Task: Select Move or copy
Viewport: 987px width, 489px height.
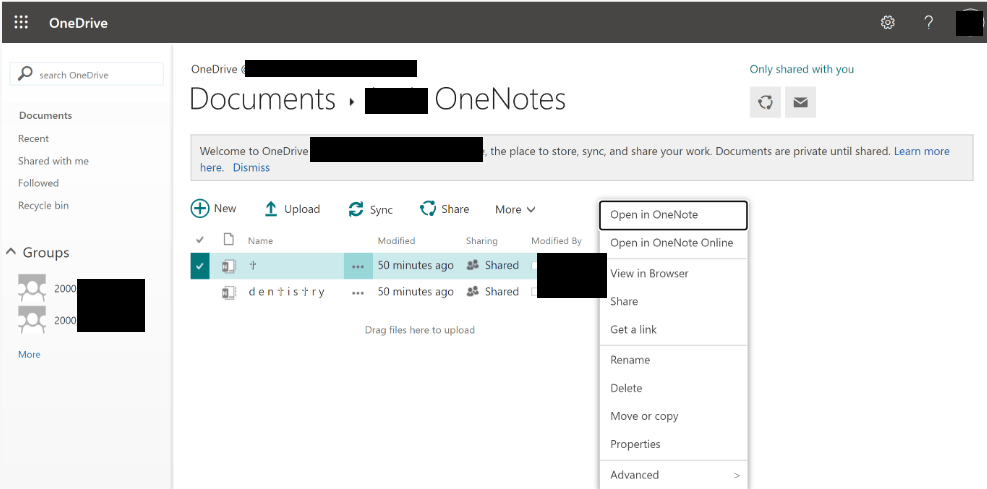Action: [674, 416]
